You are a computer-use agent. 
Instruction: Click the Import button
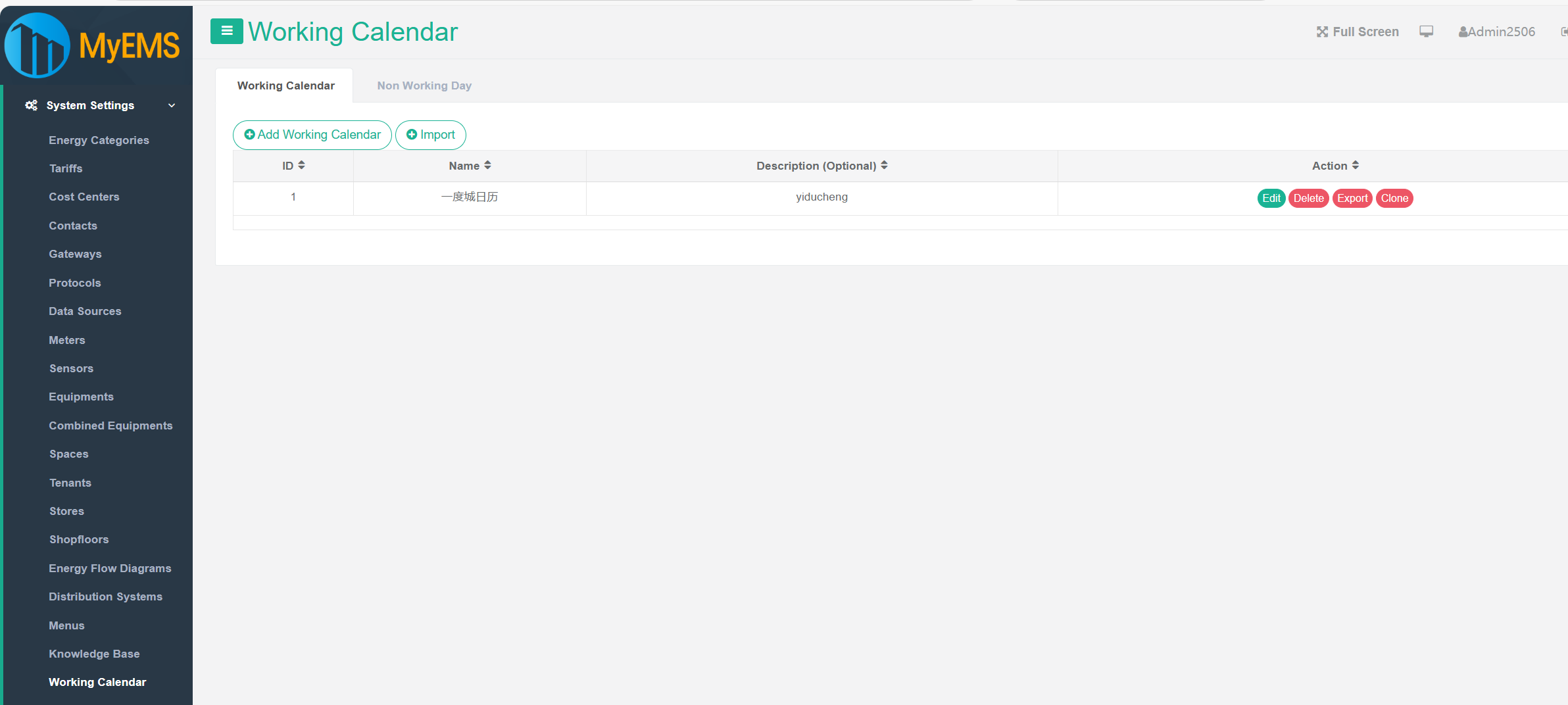coord(431,135)
